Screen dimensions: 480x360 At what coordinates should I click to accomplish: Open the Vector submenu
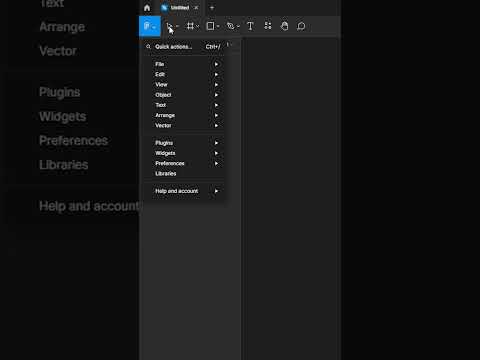tap(184, 126)
